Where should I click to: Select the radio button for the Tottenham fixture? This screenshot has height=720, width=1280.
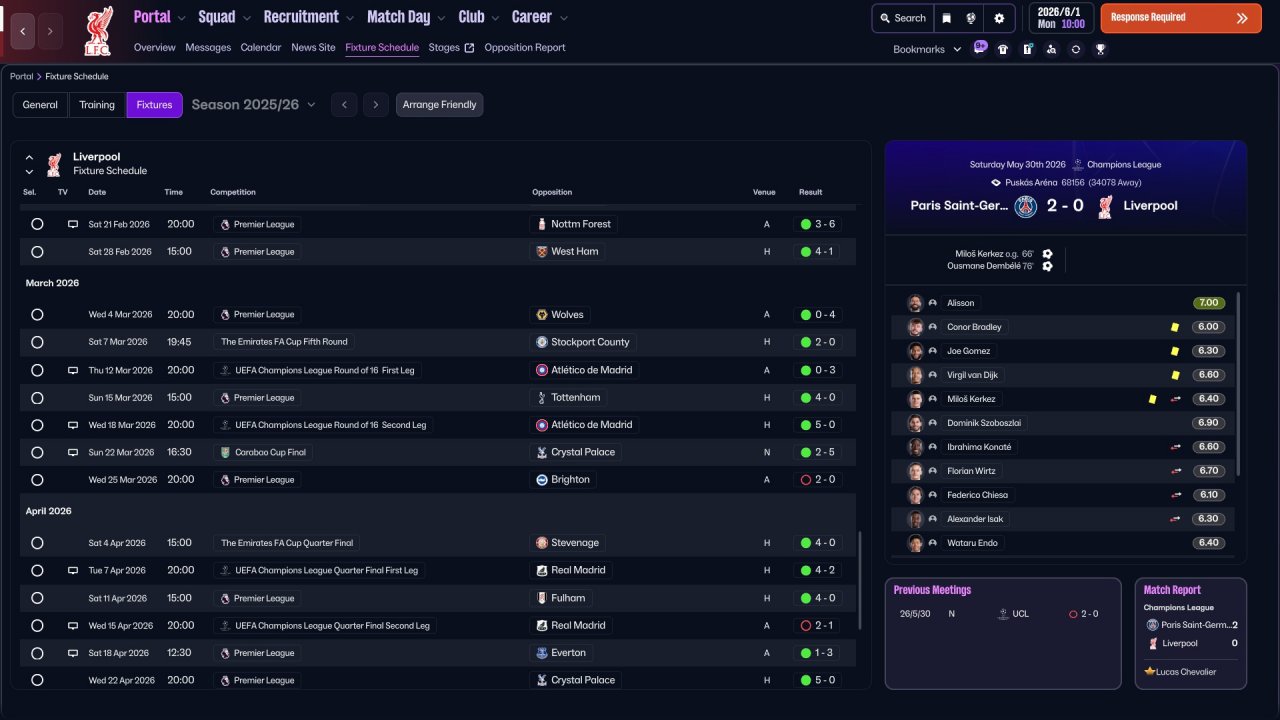(37, 397)
